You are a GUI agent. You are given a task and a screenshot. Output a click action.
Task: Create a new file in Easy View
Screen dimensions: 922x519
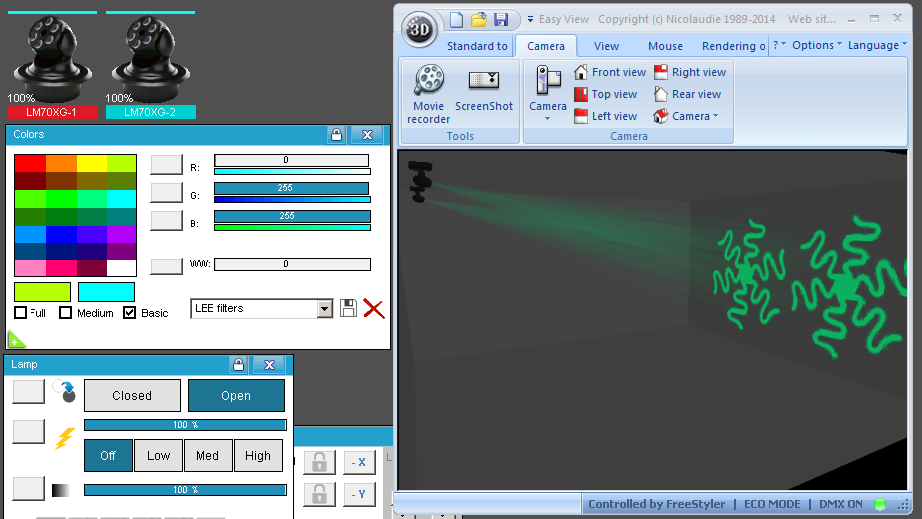[x=456, y=20]
